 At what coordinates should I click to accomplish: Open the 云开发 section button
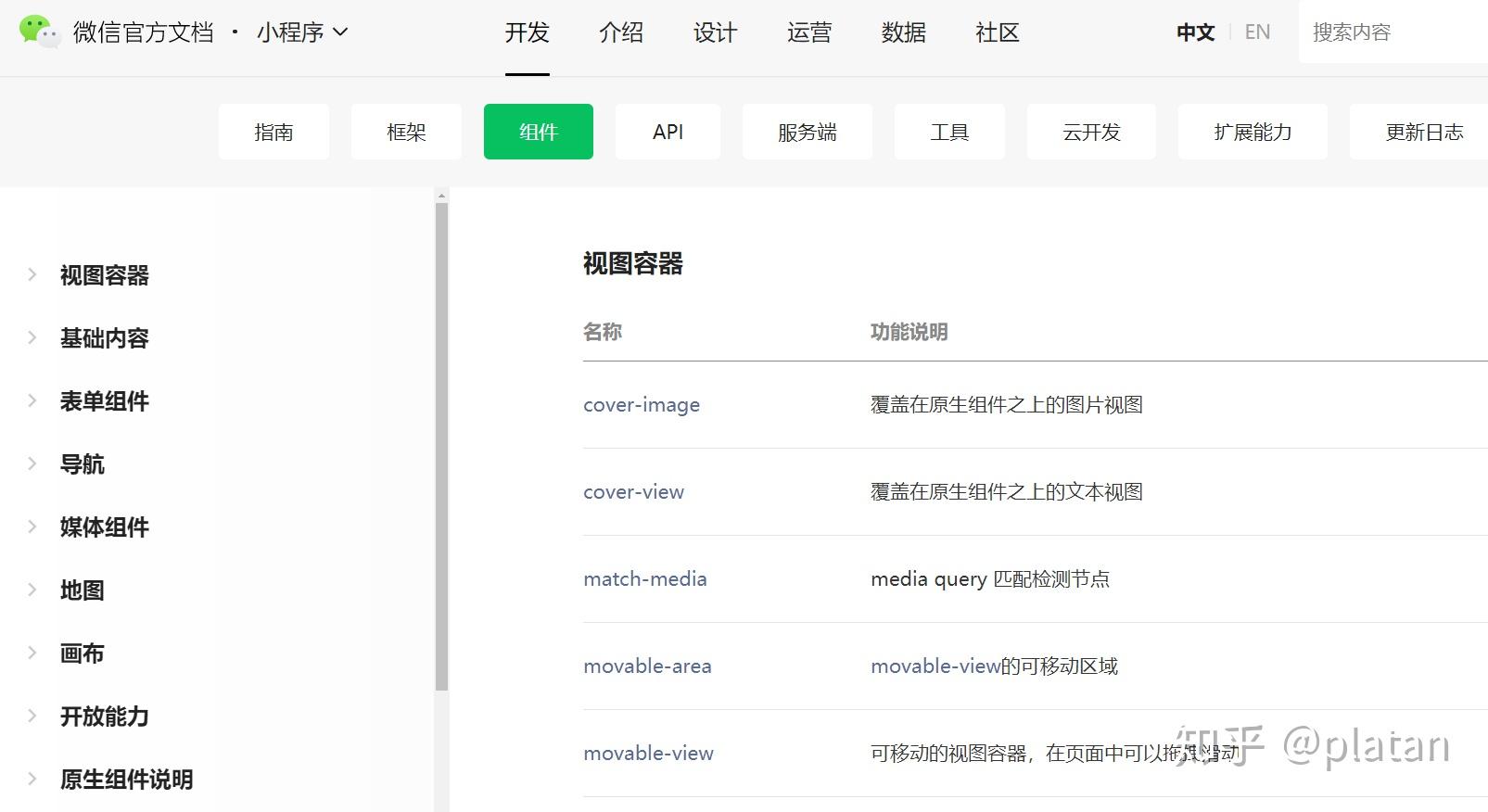click(1091, 132)
